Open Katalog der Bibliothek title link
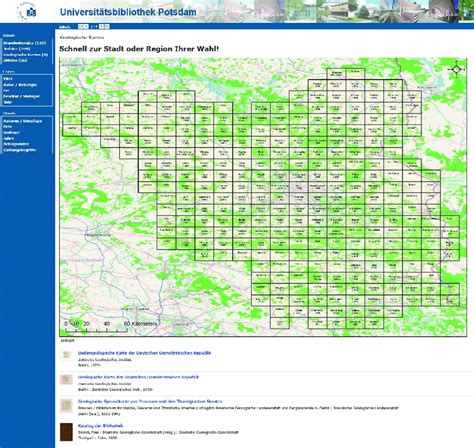474x448 pixels. pos(100,426)
